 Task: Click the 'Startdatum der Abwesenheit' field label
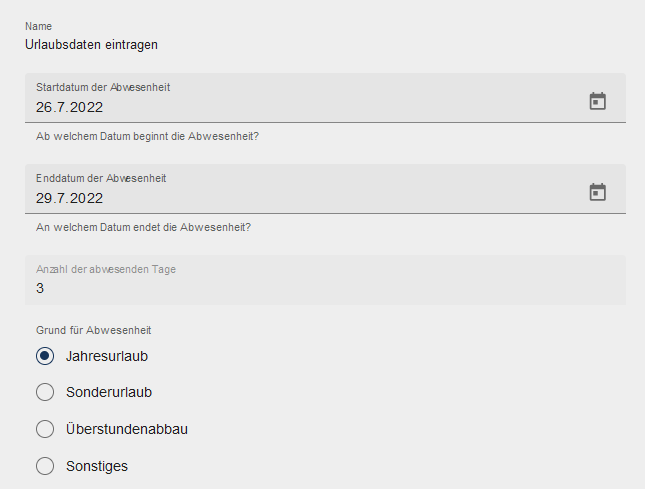[103, 87]
